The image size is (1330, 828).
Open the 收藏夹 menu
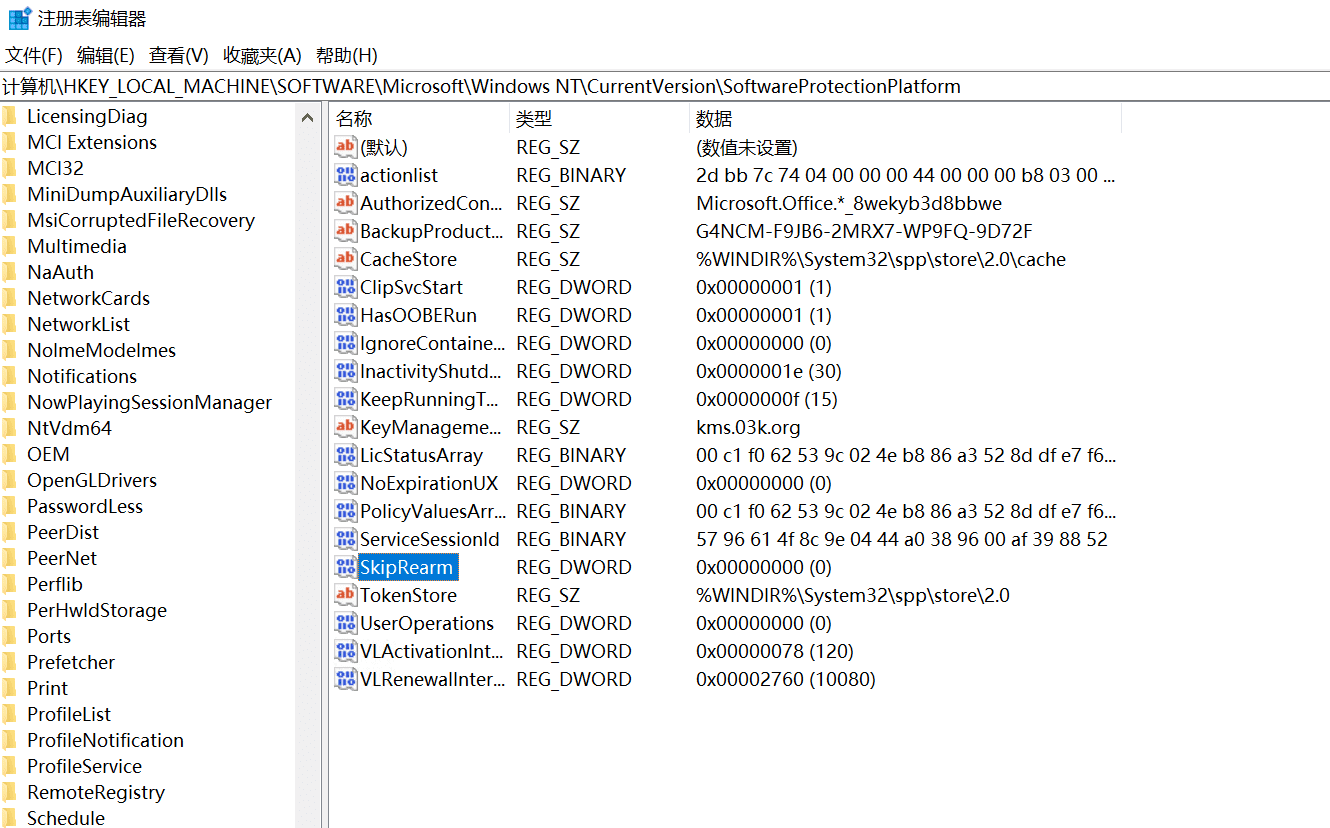[260, 55]
